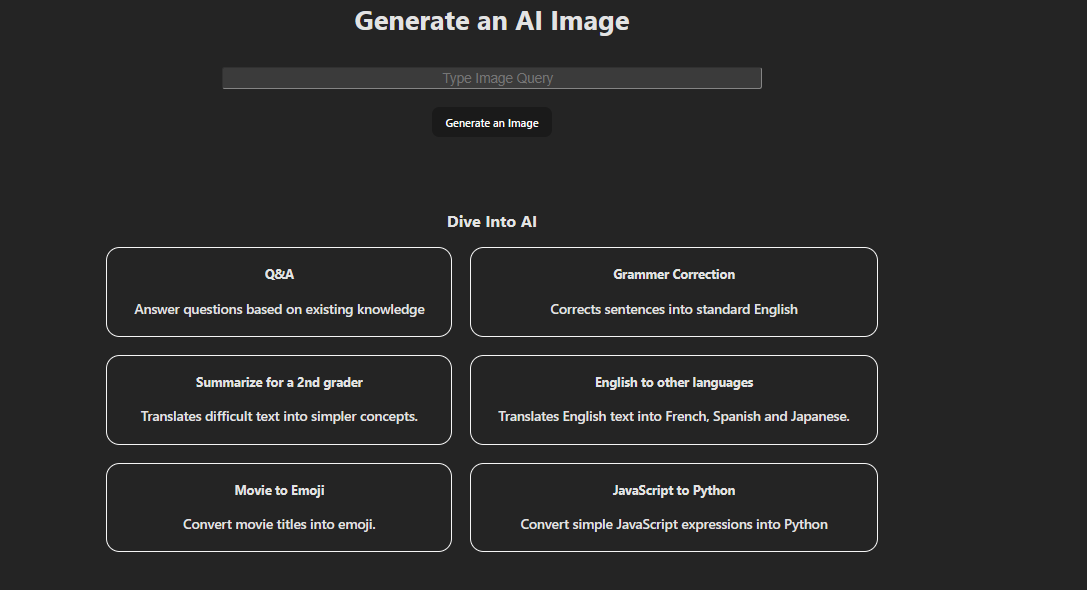Select the Grammer Correction card
The width and height of the screenshot is (1087, 590).
tap(673, 292)
